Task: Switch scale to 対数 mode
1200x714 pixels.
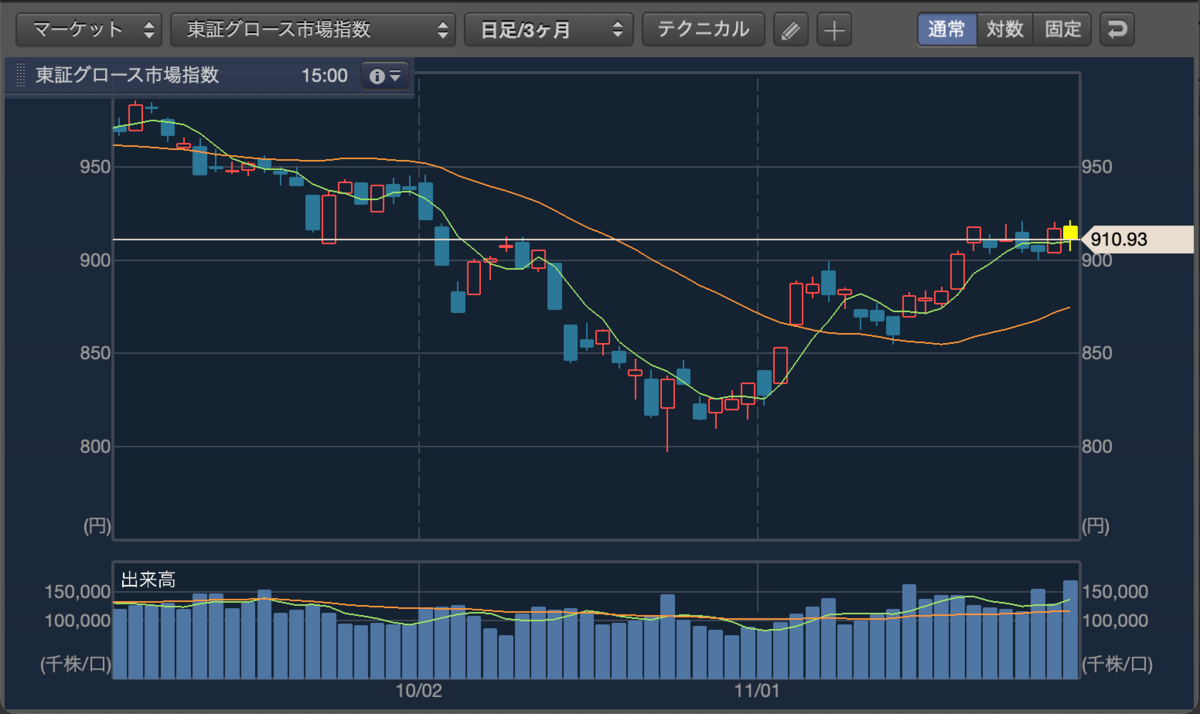Action: (1004, 29)
